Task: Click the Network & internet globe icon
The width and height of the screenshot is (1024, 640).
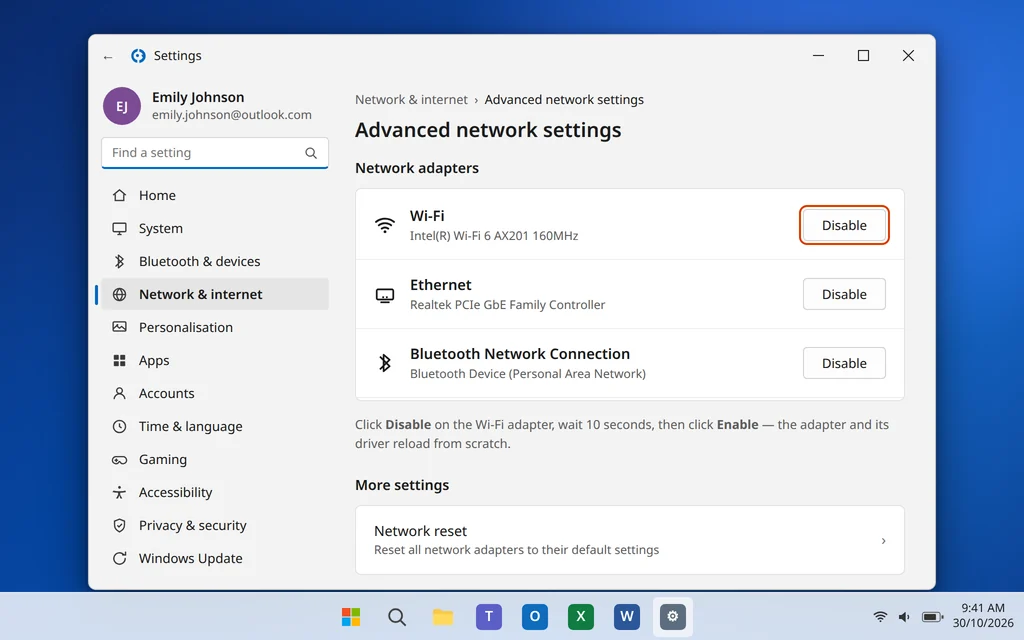Action: point(119,295)
